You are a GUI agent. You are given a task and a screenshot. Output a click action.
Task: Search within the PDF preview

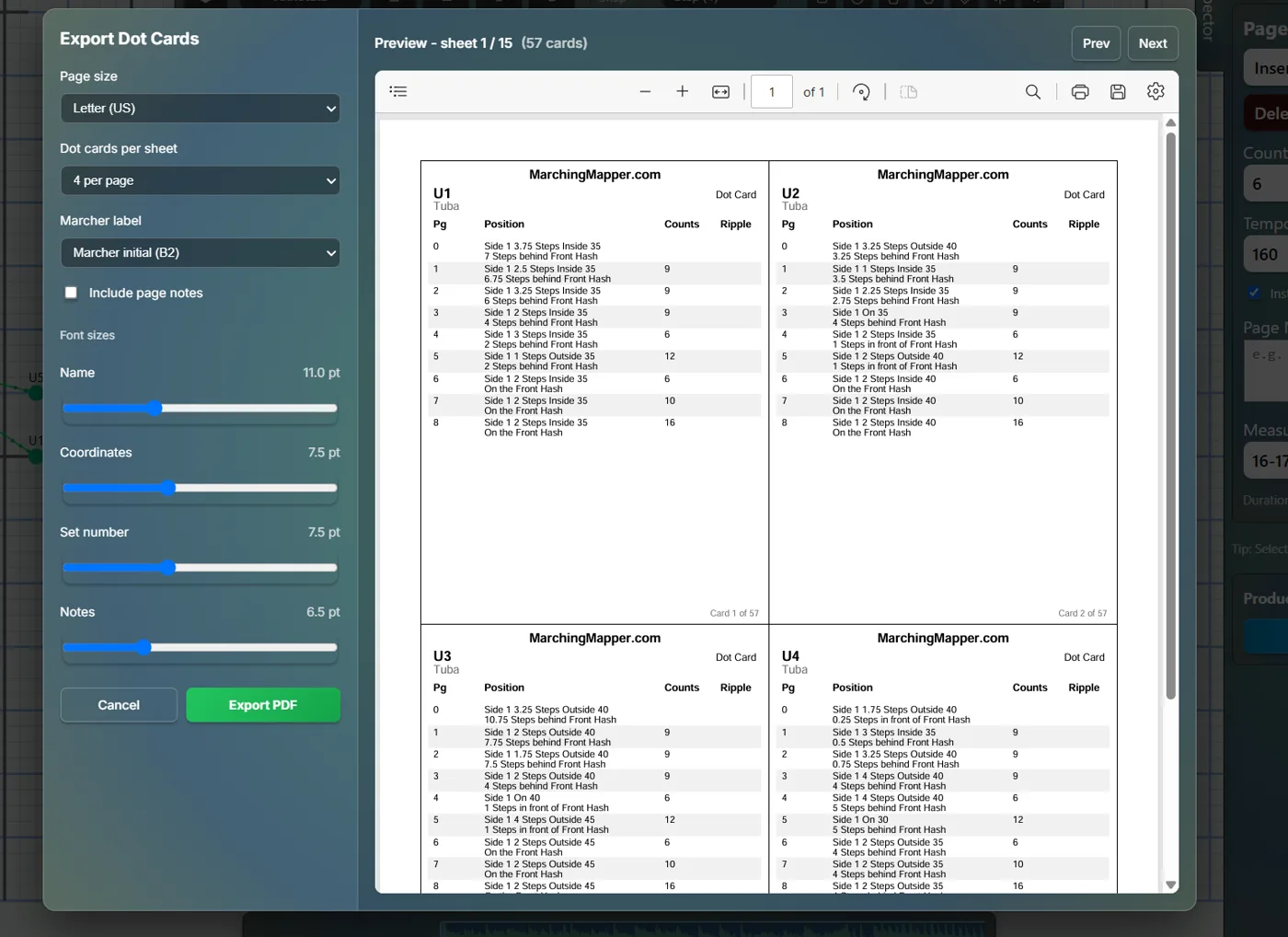(x=1033, y=91)
